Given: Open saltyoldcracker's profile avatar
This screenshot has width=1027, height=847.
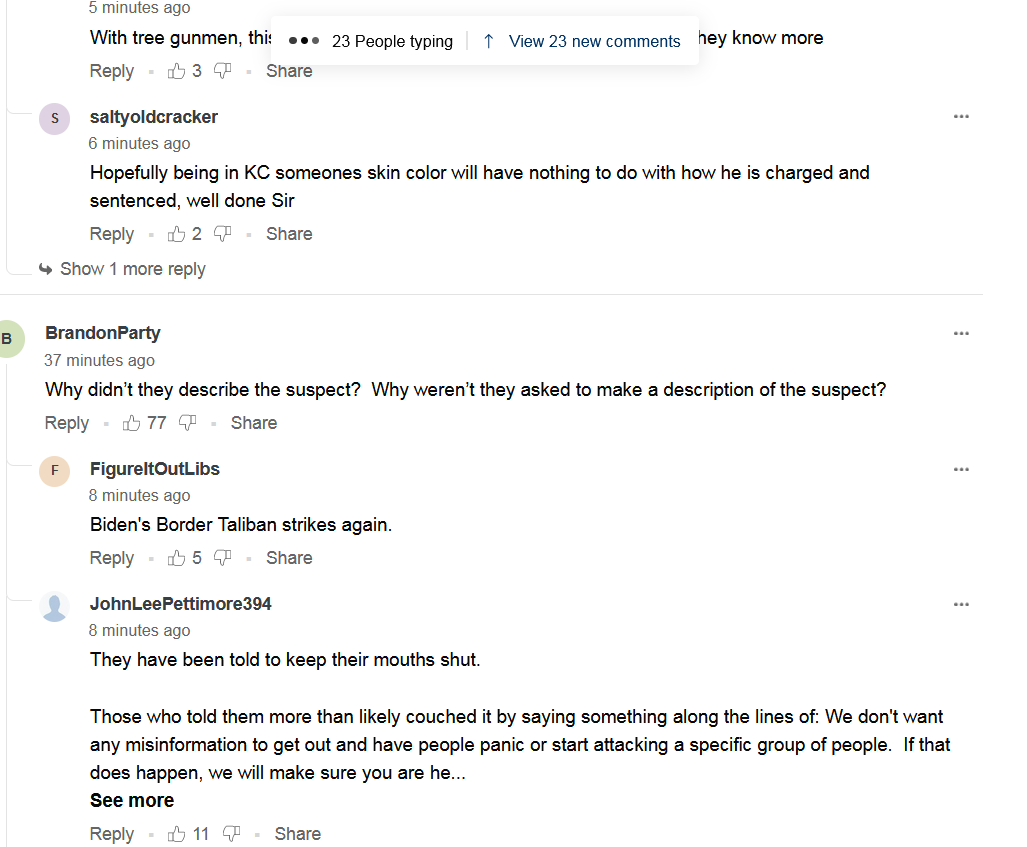Looking at the screenshot, I should tap(54, 119).
